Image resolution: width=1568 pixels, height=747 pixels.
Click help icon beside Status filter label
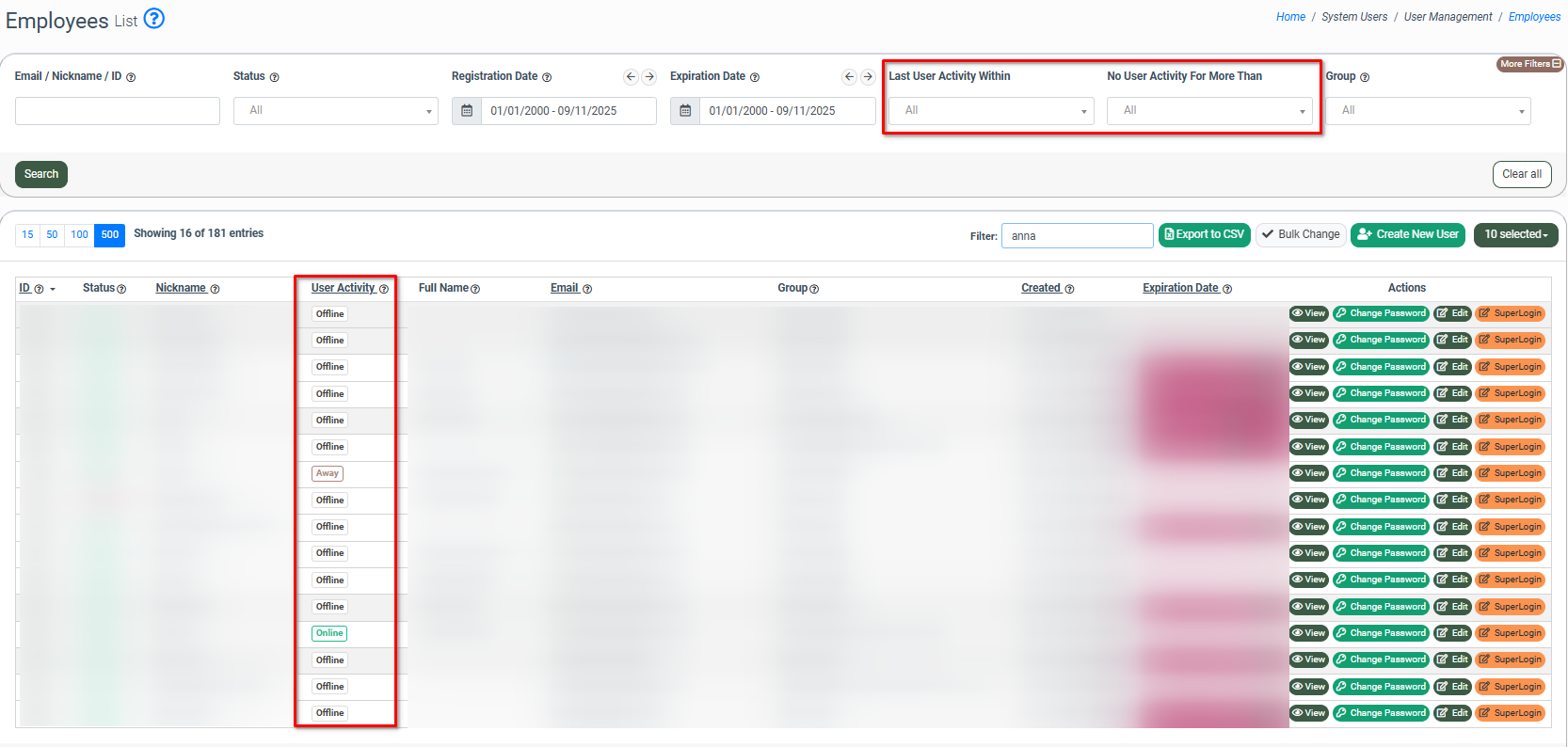tap(275, 77)
